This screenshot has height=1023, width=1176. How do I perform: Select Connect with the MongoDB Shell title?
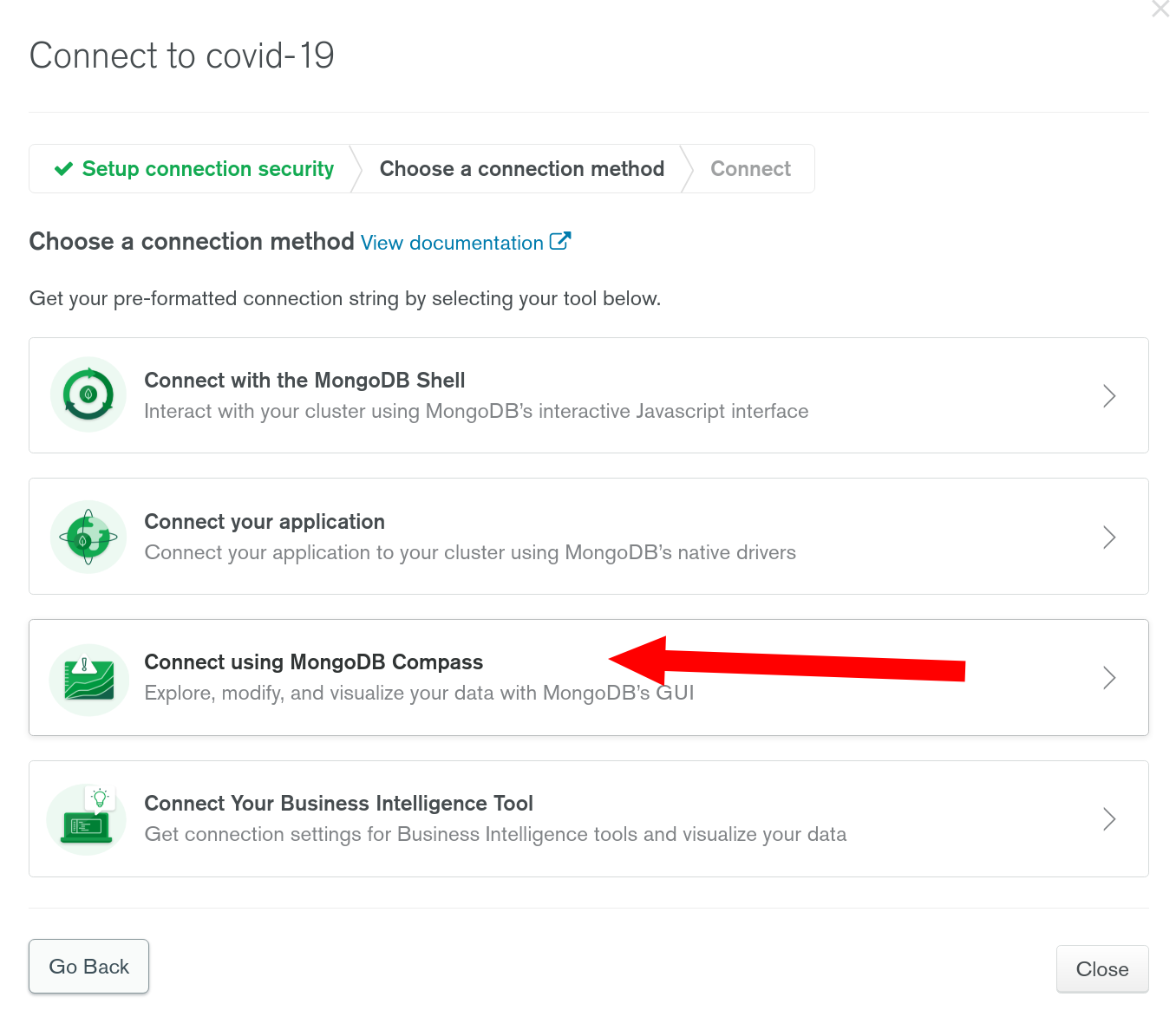coord(304,381)
